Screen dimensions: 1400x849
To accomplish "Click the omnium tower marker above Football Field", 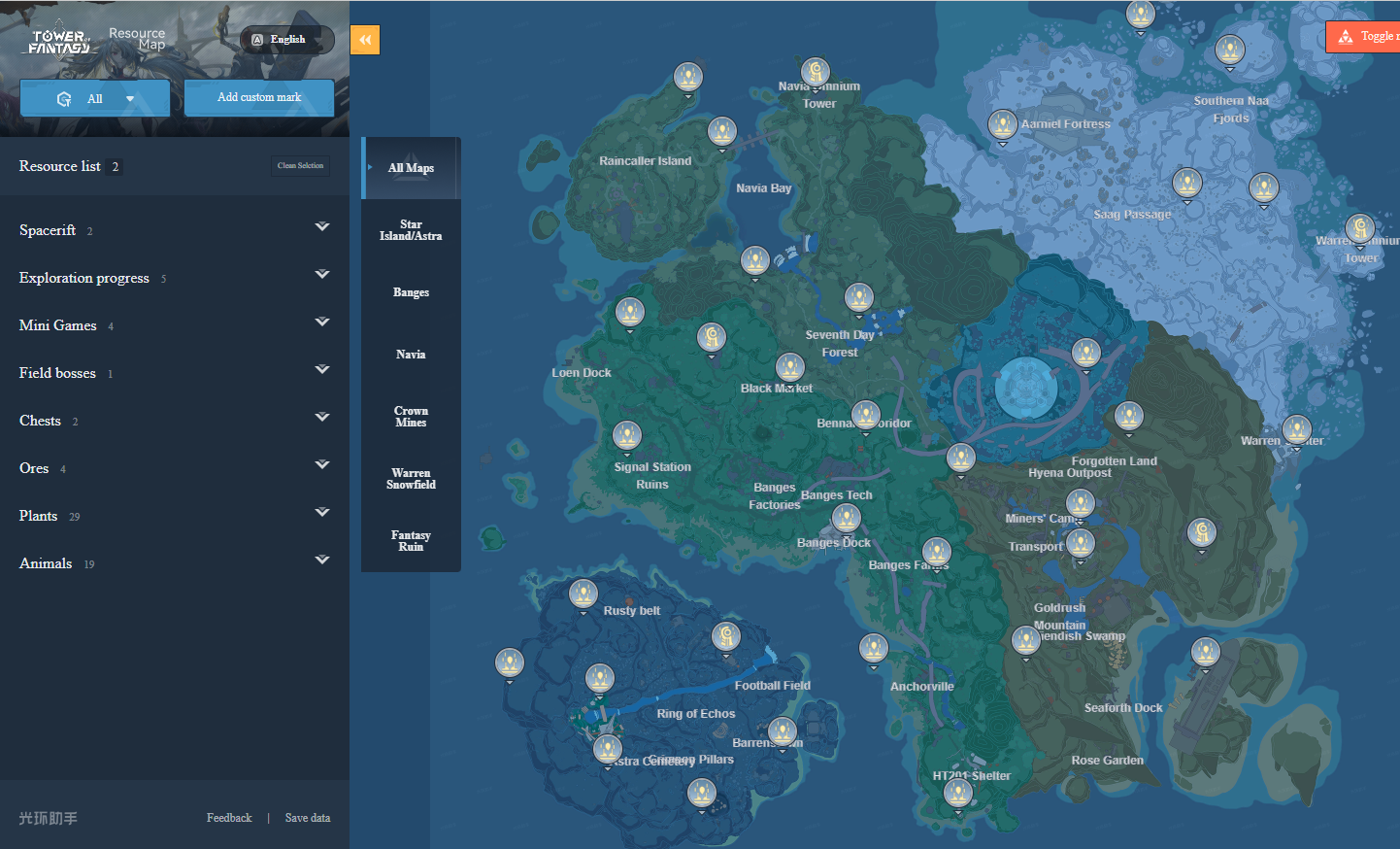I will coord(726,637).
